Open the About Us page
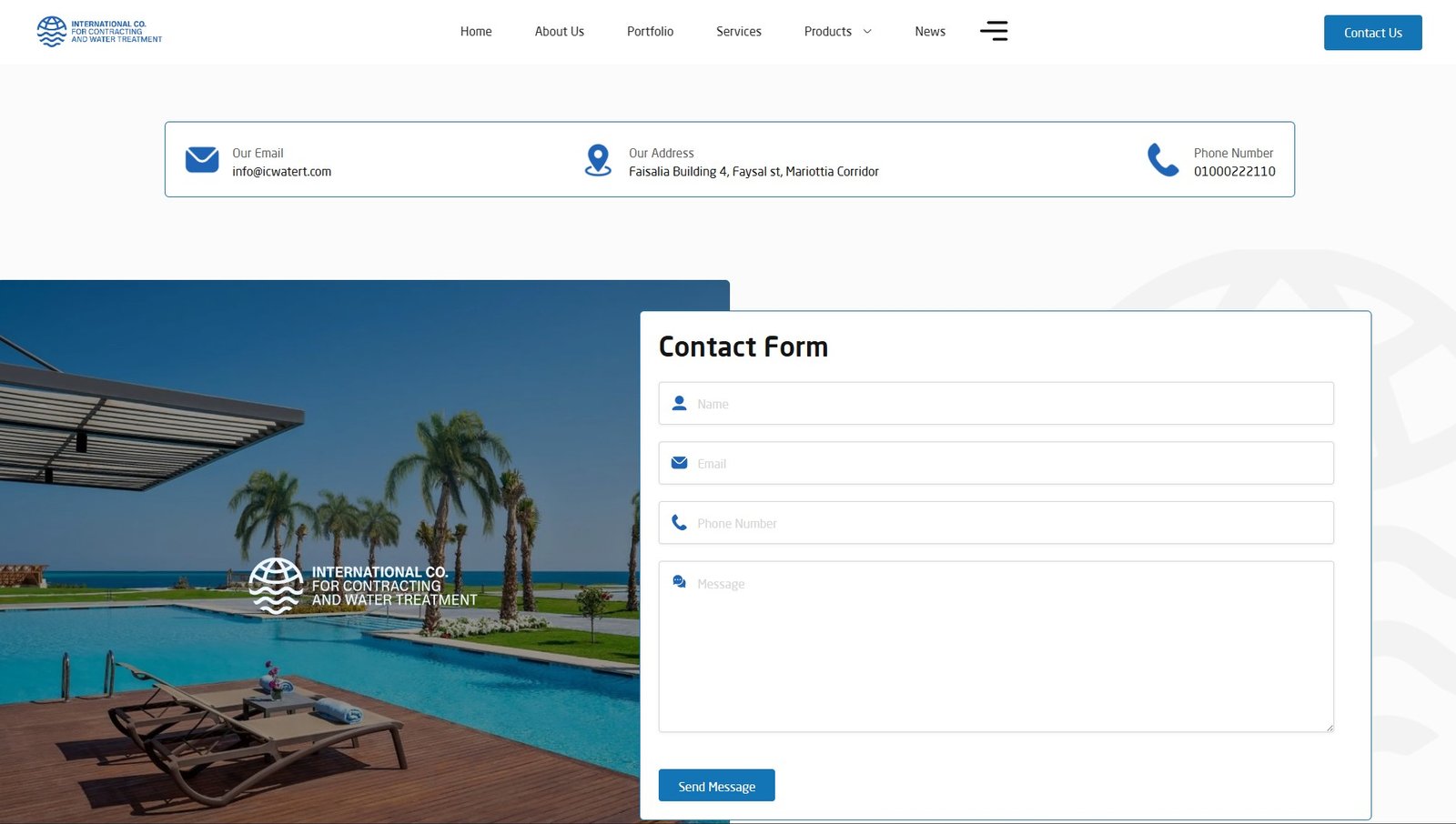 559,32
